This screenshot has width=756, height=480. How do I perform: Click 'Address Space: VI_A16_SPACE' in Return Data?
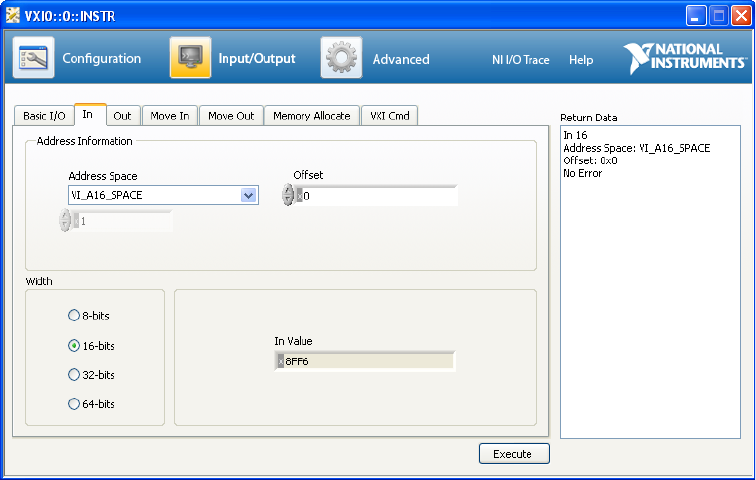point(636,148)
